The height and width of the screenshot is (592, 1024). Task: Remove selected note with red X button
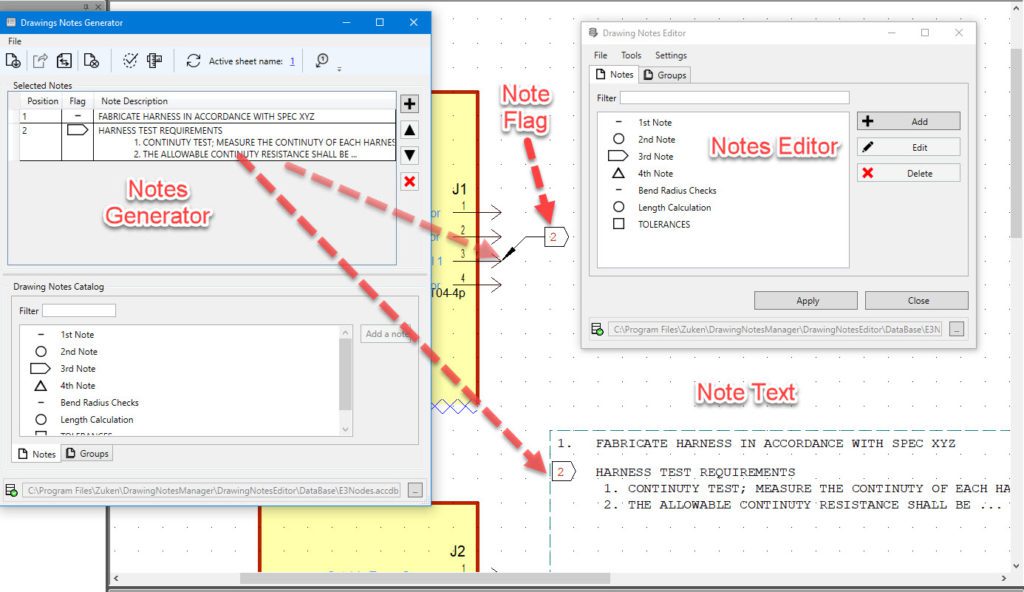(x=409, y=181)
